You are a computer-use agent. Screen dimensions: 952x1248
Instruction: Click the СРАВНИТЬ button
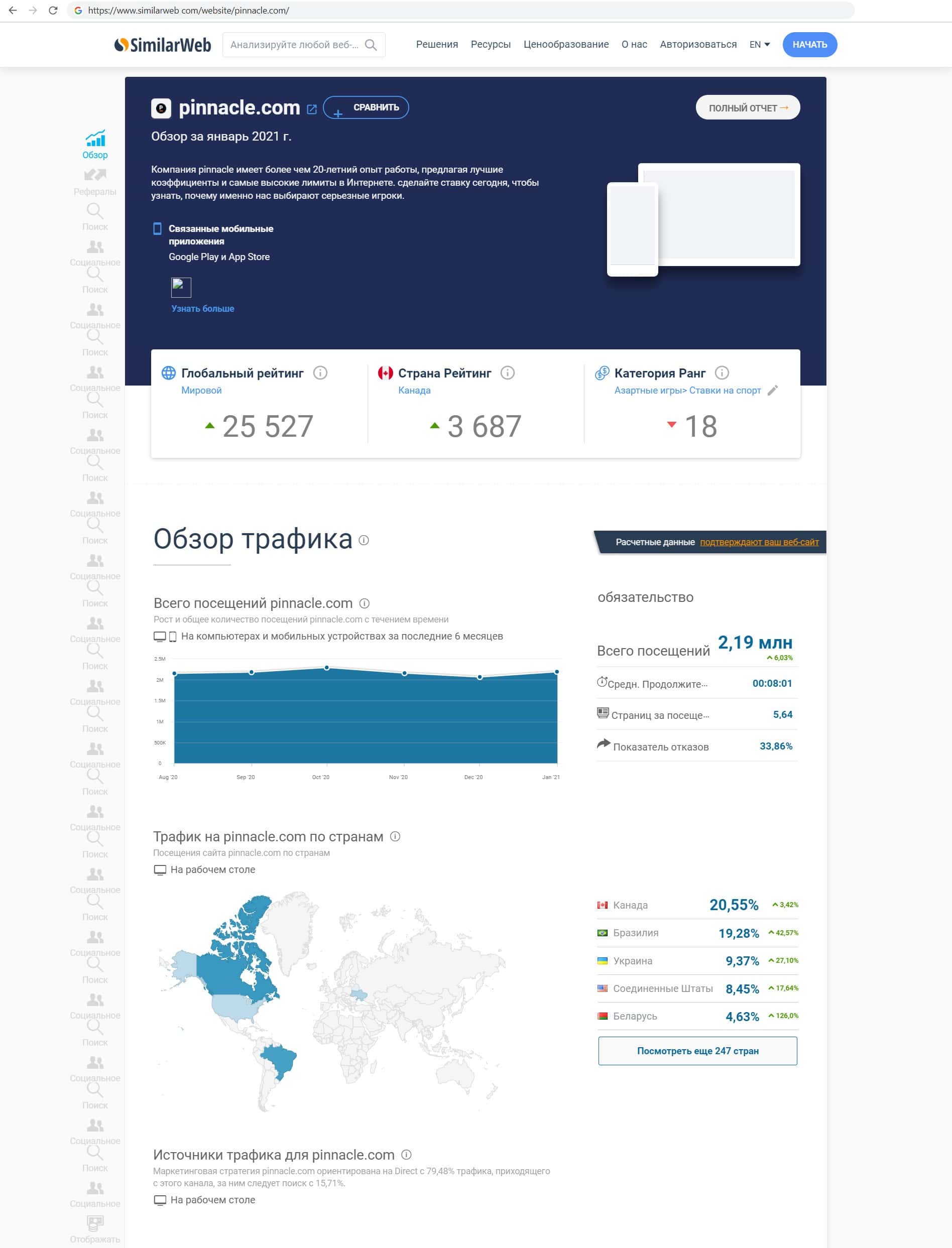(366, 107)
